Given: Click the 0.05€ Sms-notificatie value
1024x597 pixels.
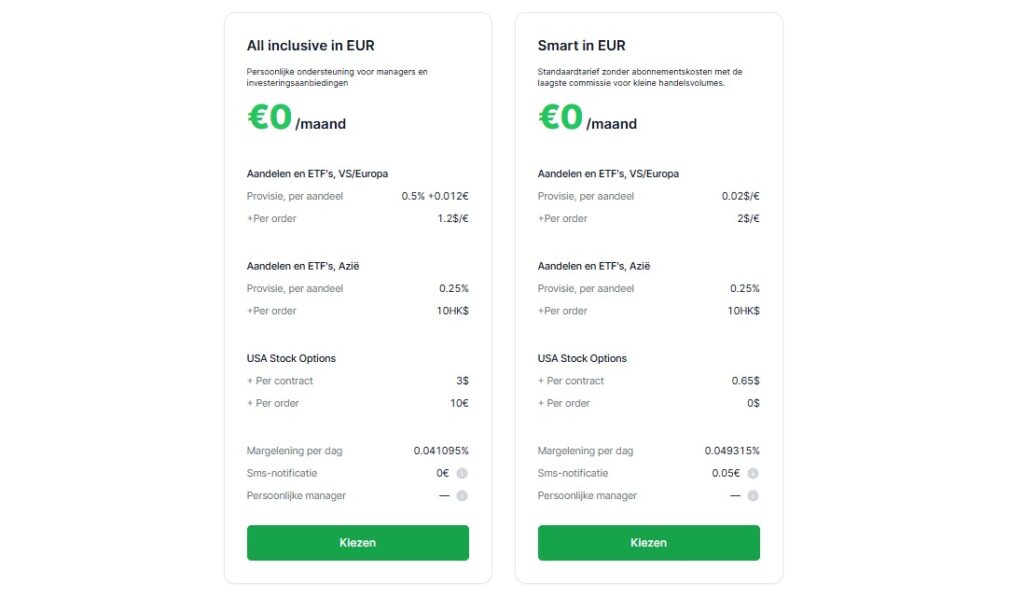Looking at the screenshot, I should pos(727,473).
